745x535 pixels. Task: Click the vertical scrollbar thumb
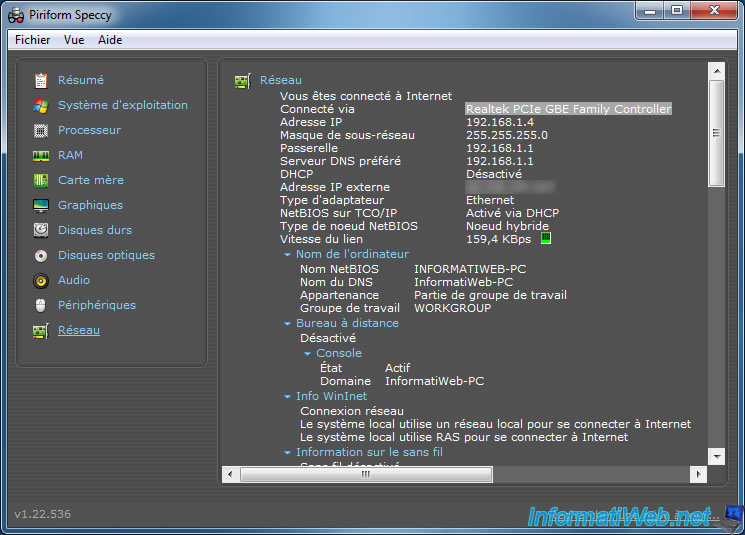716,133
